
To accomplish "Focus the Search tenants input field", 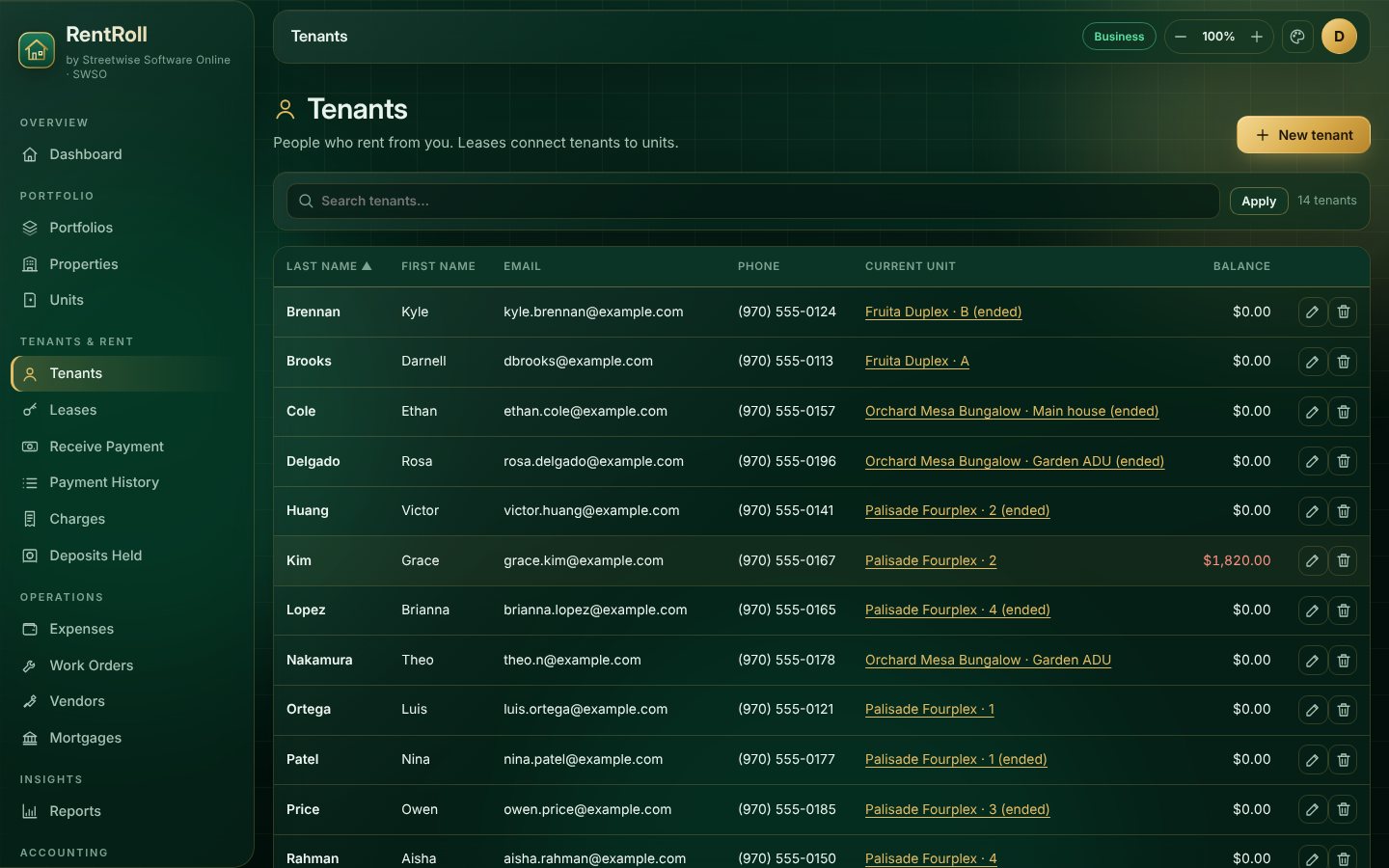I will point(752,201).
